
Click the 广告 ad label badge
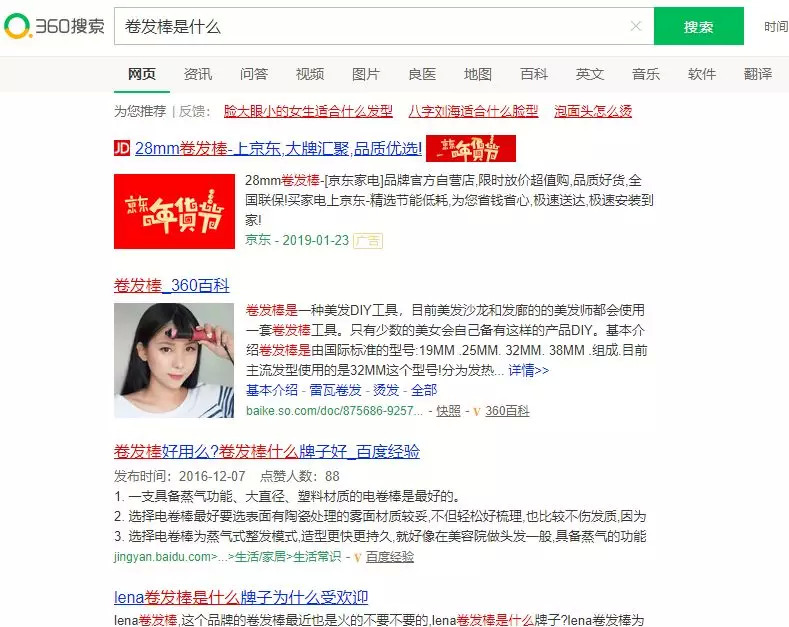368,241
